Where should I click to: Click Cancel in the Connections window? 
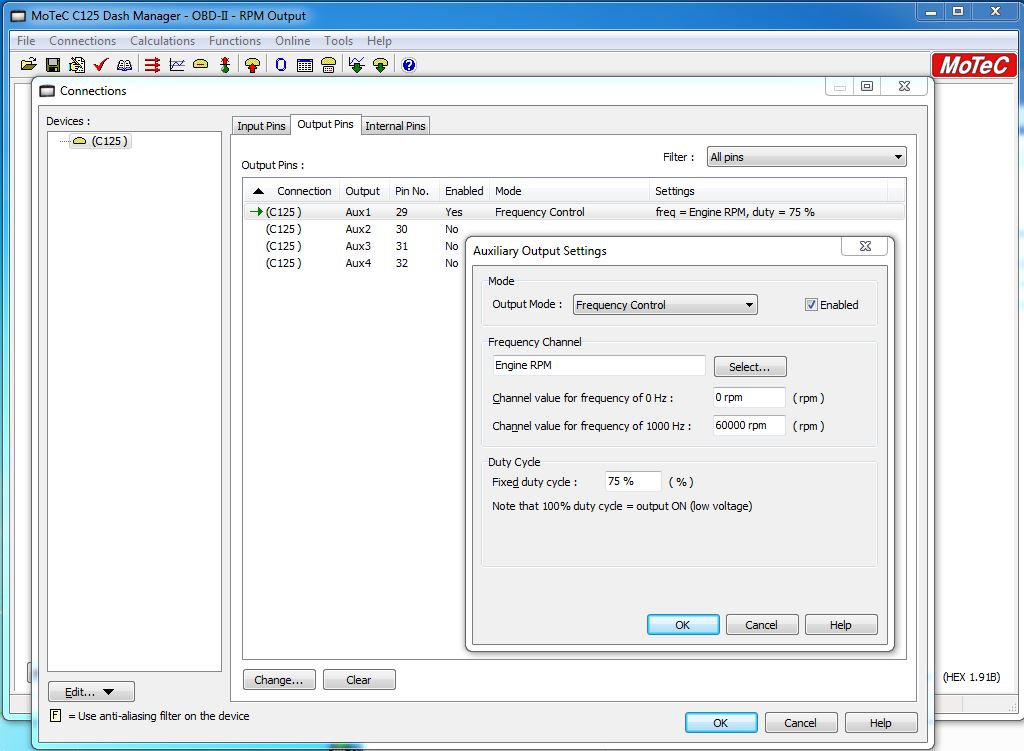coord(801,722)
